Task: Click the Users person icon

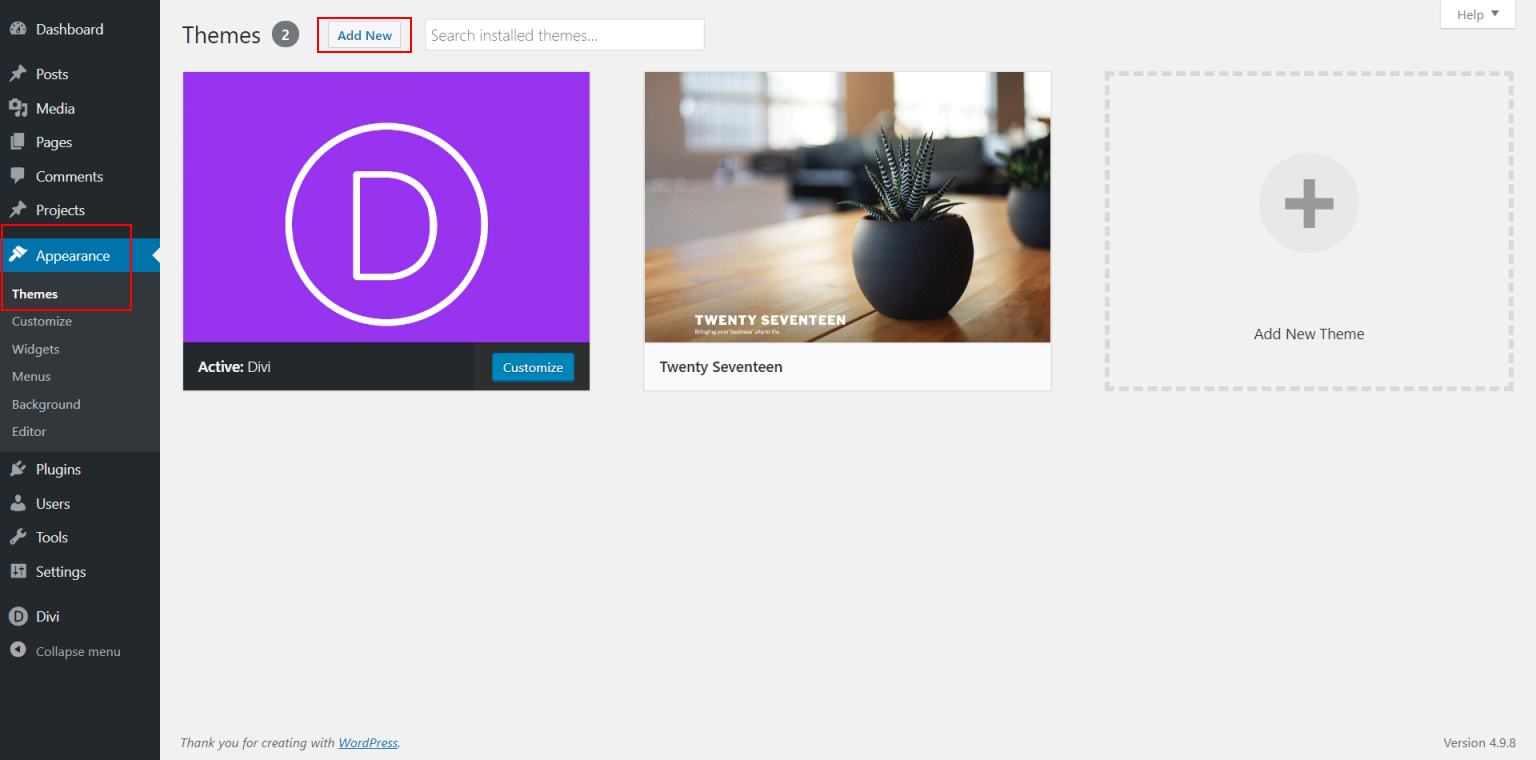Action: tap(17, 503)
